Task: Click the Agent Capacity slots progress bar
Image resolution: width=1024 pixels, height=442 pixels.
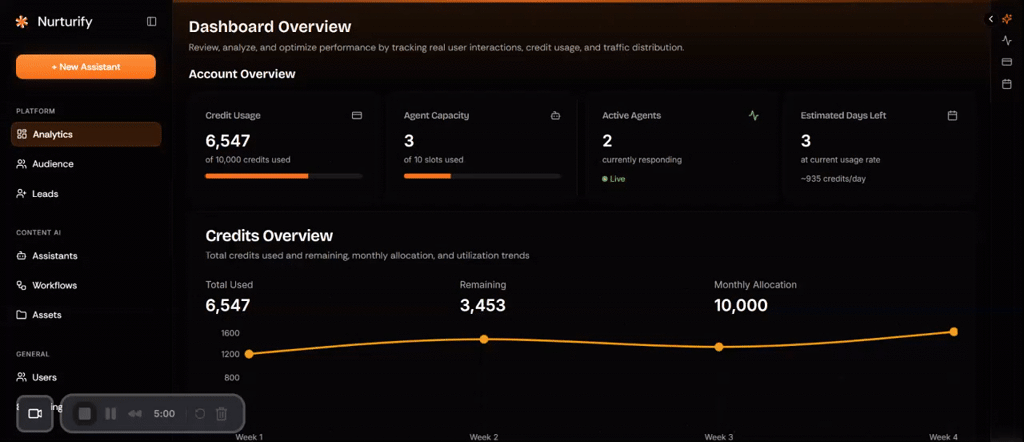Action: tap(482, 176)
